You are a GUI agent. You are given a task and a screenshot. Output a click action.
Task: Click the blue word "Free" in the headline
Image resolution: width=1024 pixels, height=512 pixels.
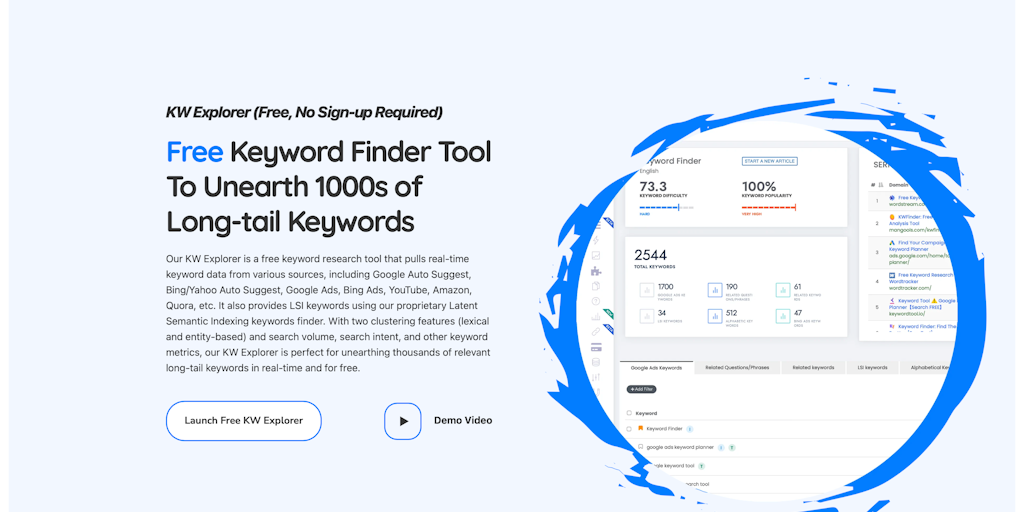195,152
